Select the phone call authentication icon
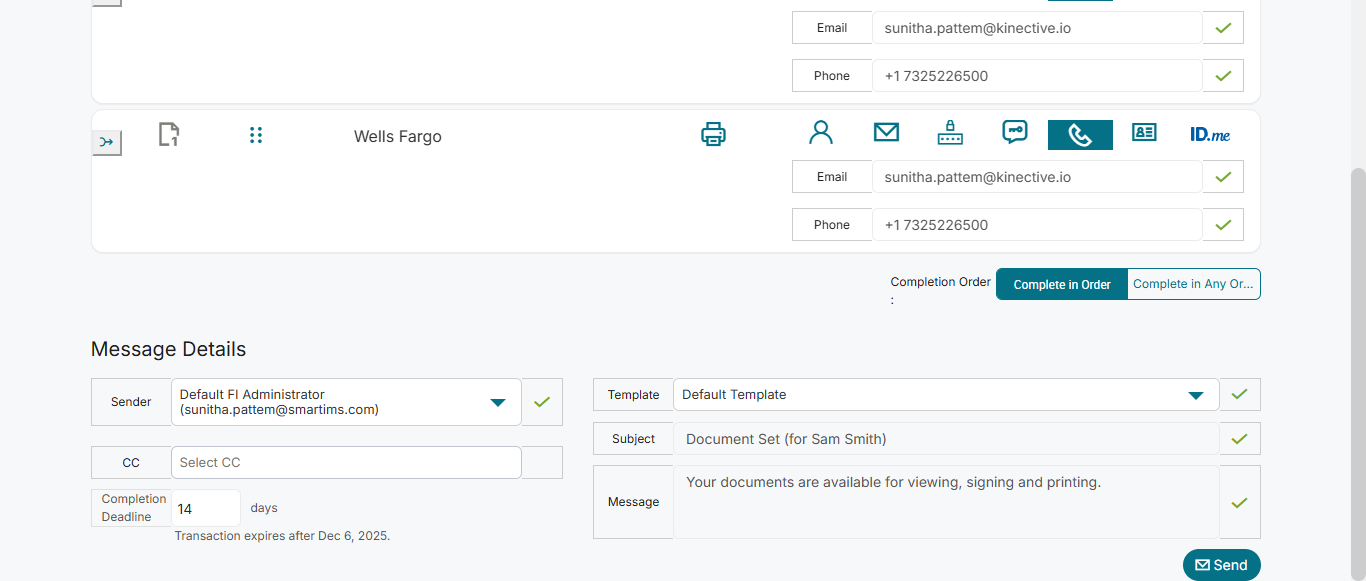 [1080, 135]
